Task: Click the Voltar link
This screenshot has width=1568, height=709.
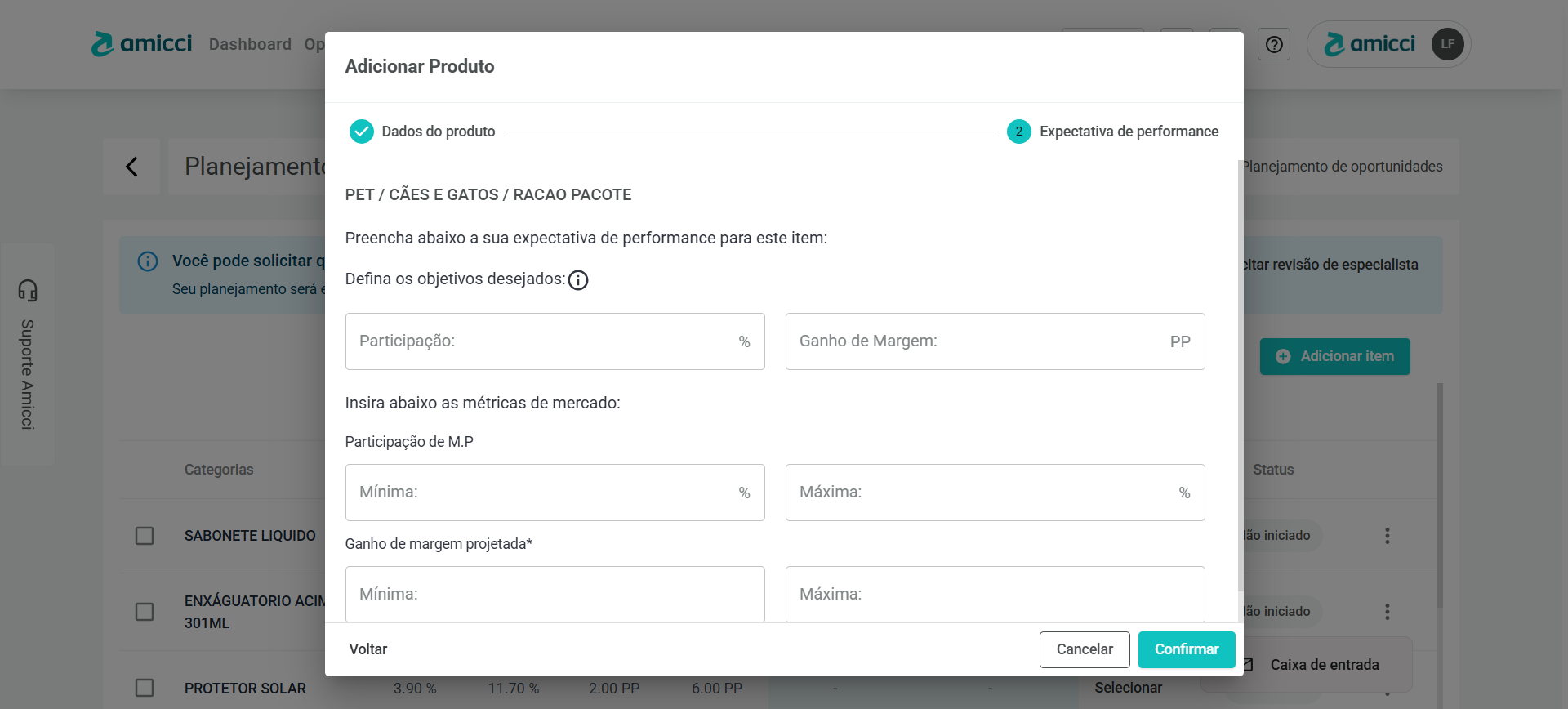Action: (x=368, y=649)
